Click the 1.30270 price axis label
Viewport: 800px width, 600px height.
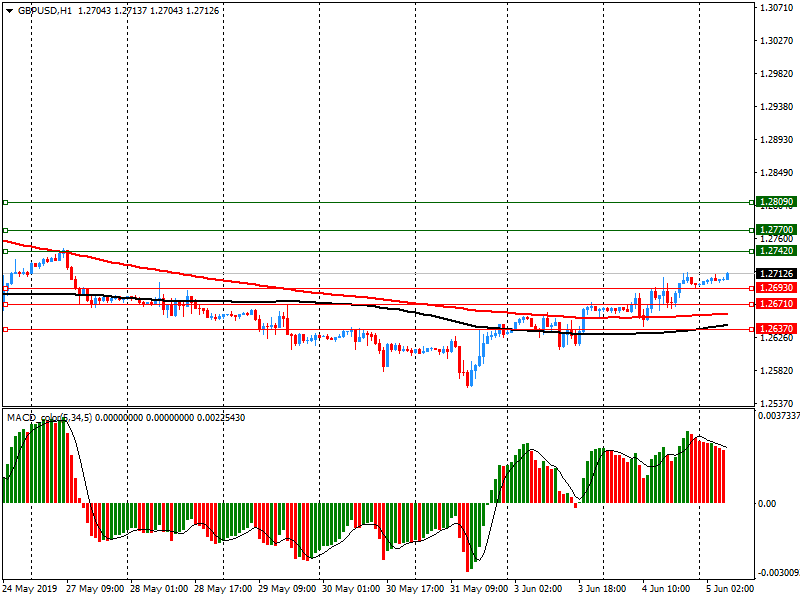pos(777,41)
